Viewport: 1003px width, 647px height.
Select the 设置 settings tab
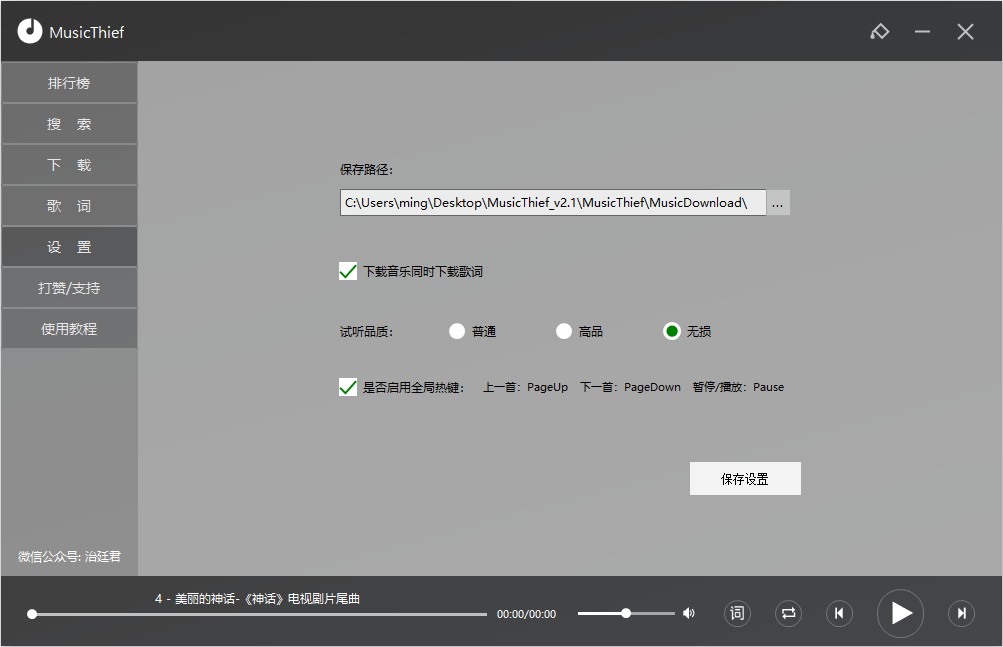pos(69,247)
